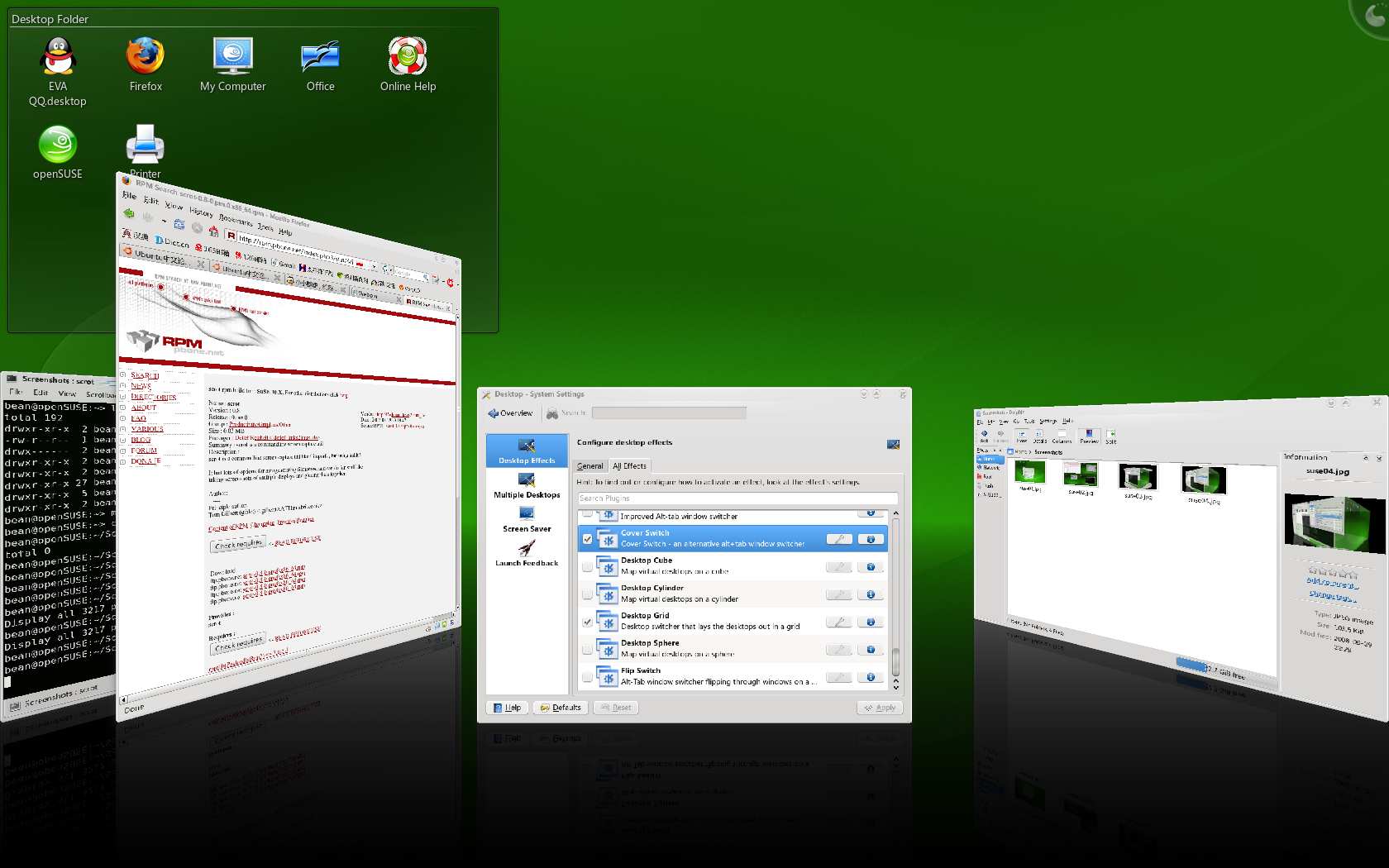1389x868 pixels.
Task: Show info about the Desktop Grid effect
Action: pyautogui.click(x=871, y=622)
